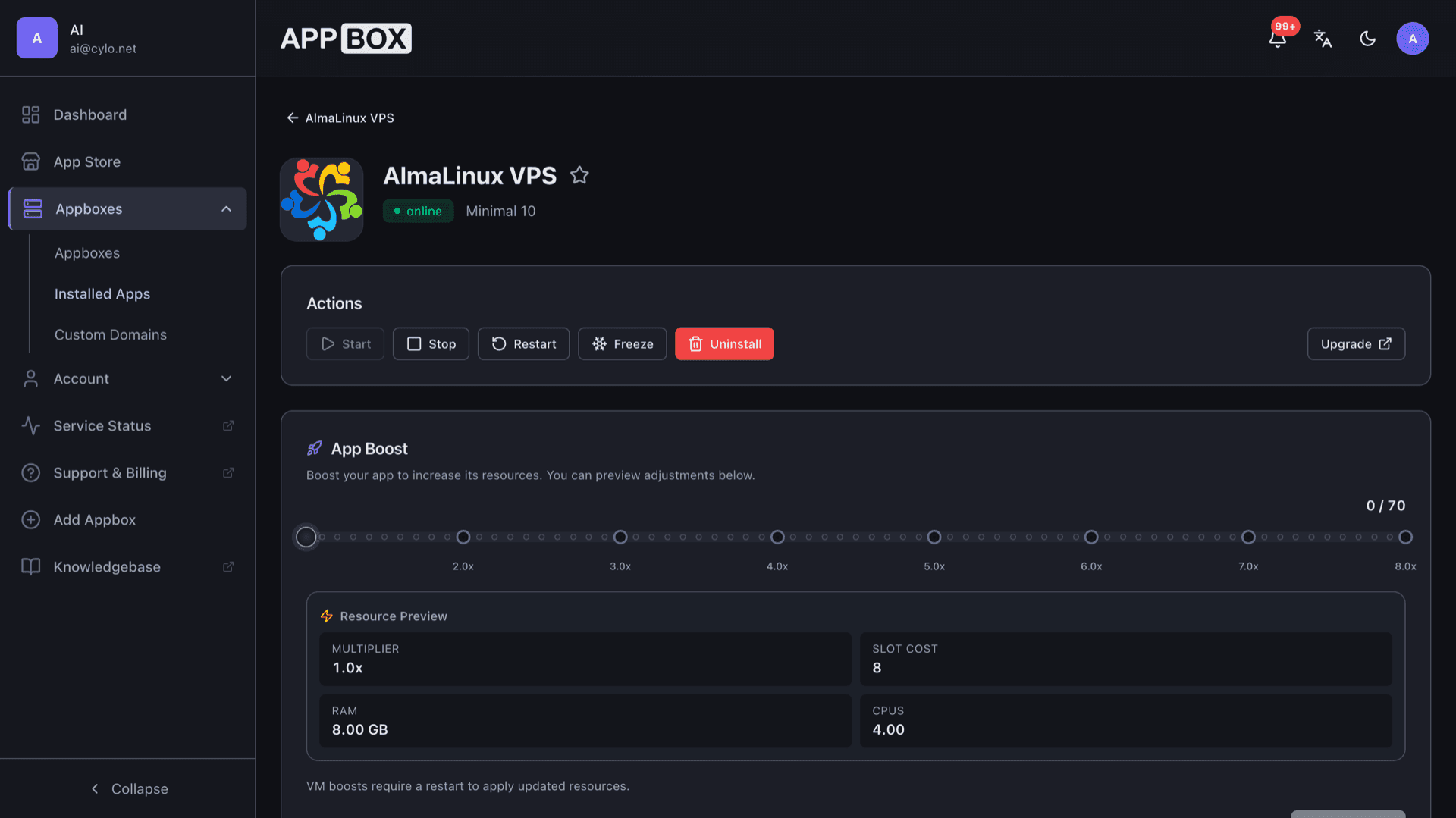The height and width of the screenshot is (818, 1456).
Task: Expand the Account section
Action: coord(127,378)
